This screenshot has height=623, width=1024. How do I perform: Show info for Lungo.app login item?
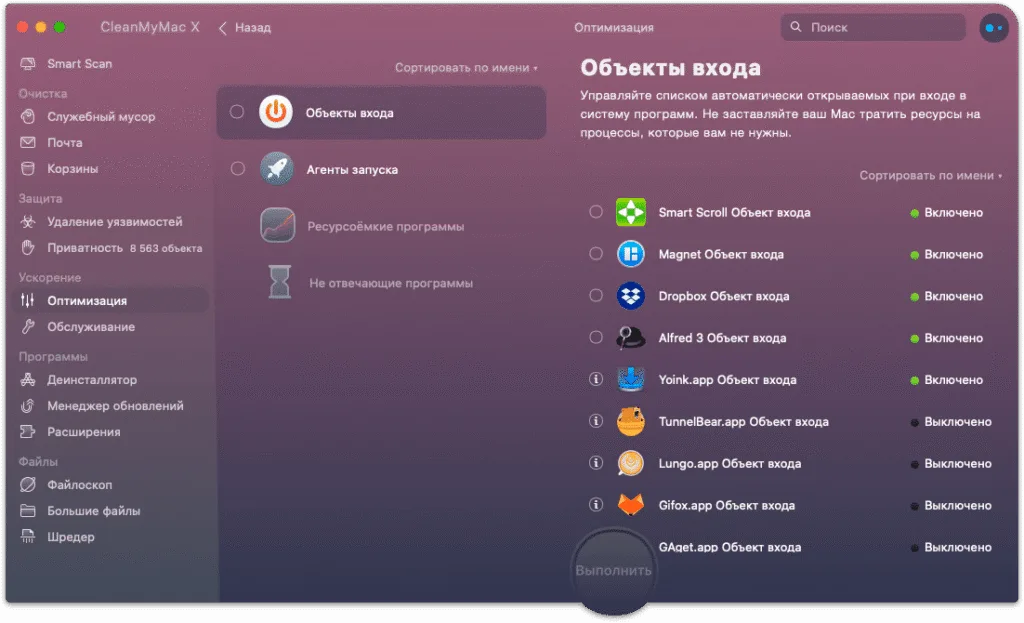[596, 462]
